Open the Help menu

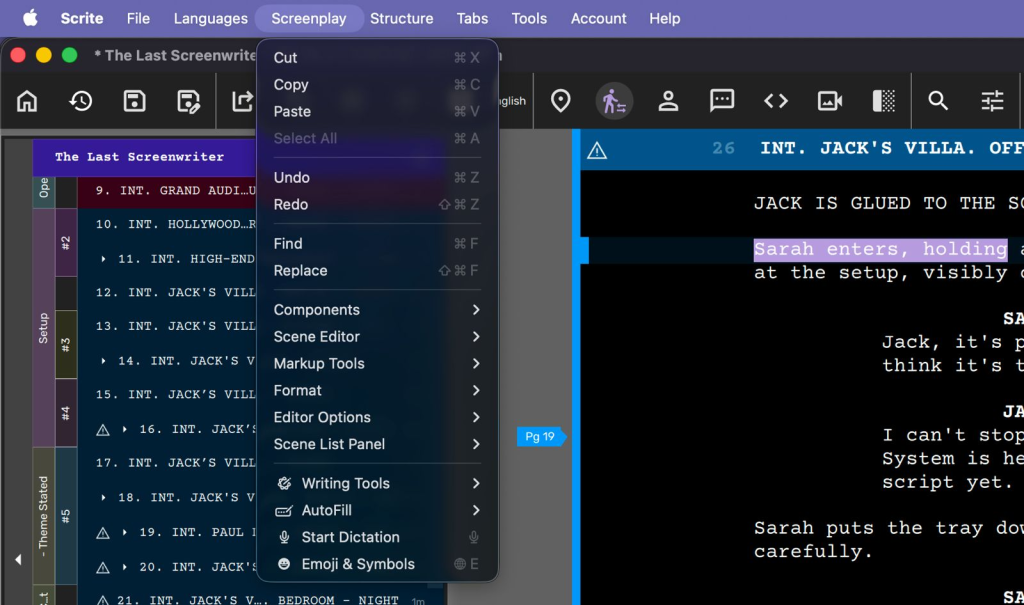pos(664,18)
